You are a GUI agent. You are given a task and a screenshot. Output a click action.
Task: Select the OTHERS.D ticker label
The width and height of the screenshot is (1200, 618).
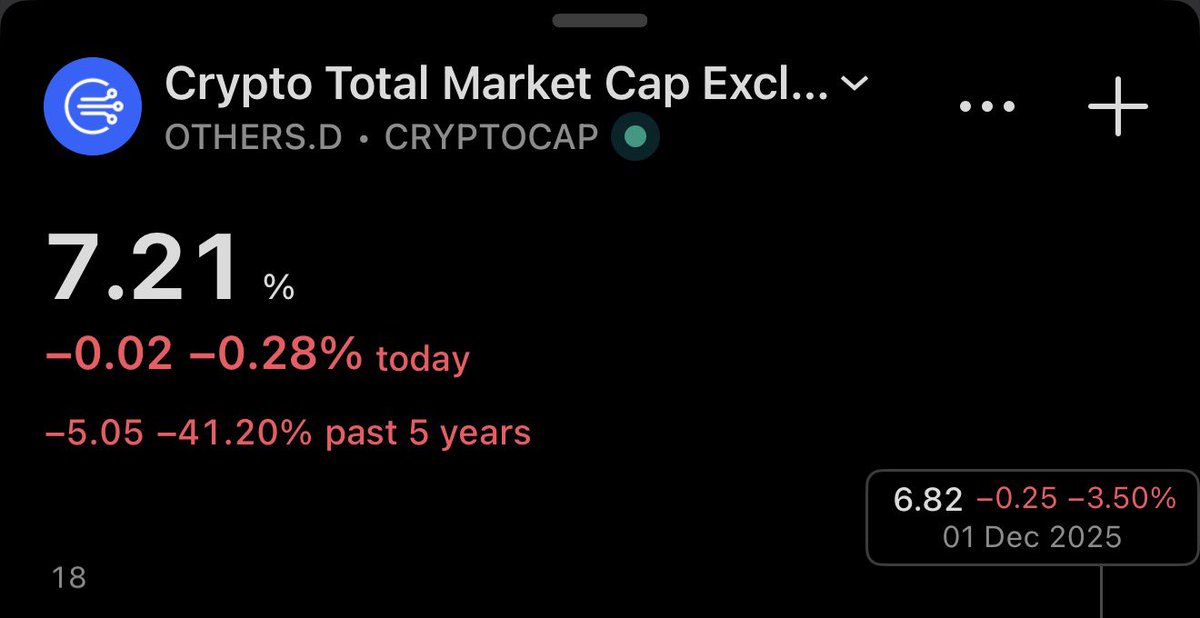(254, 138)
